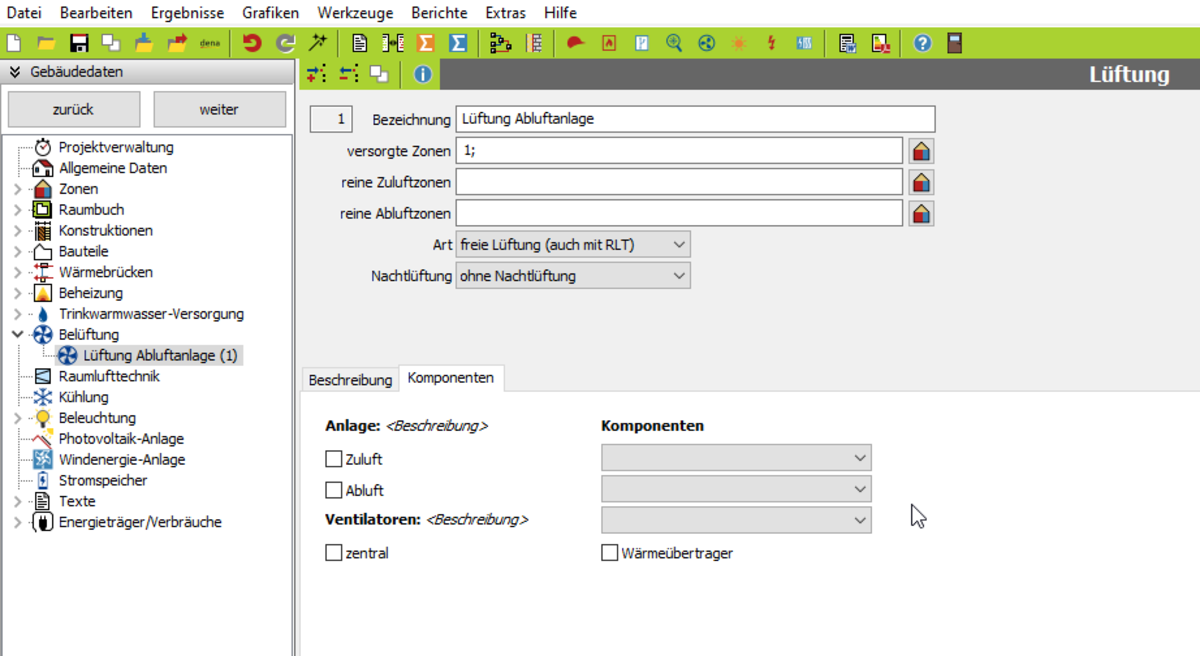Click the new file toolbar icon
The width and height of the screenshot is (1200, 656).
point(13,43)
